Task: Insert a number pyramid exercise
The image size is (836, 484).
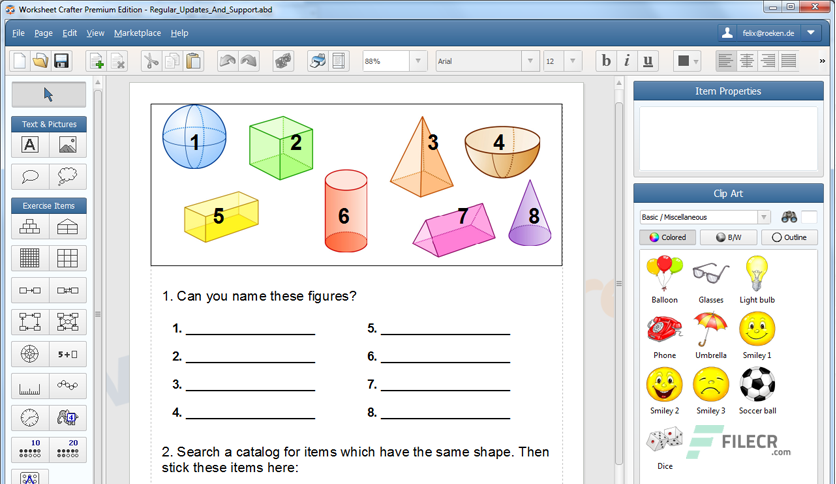Action: click(x=30, y=227)
